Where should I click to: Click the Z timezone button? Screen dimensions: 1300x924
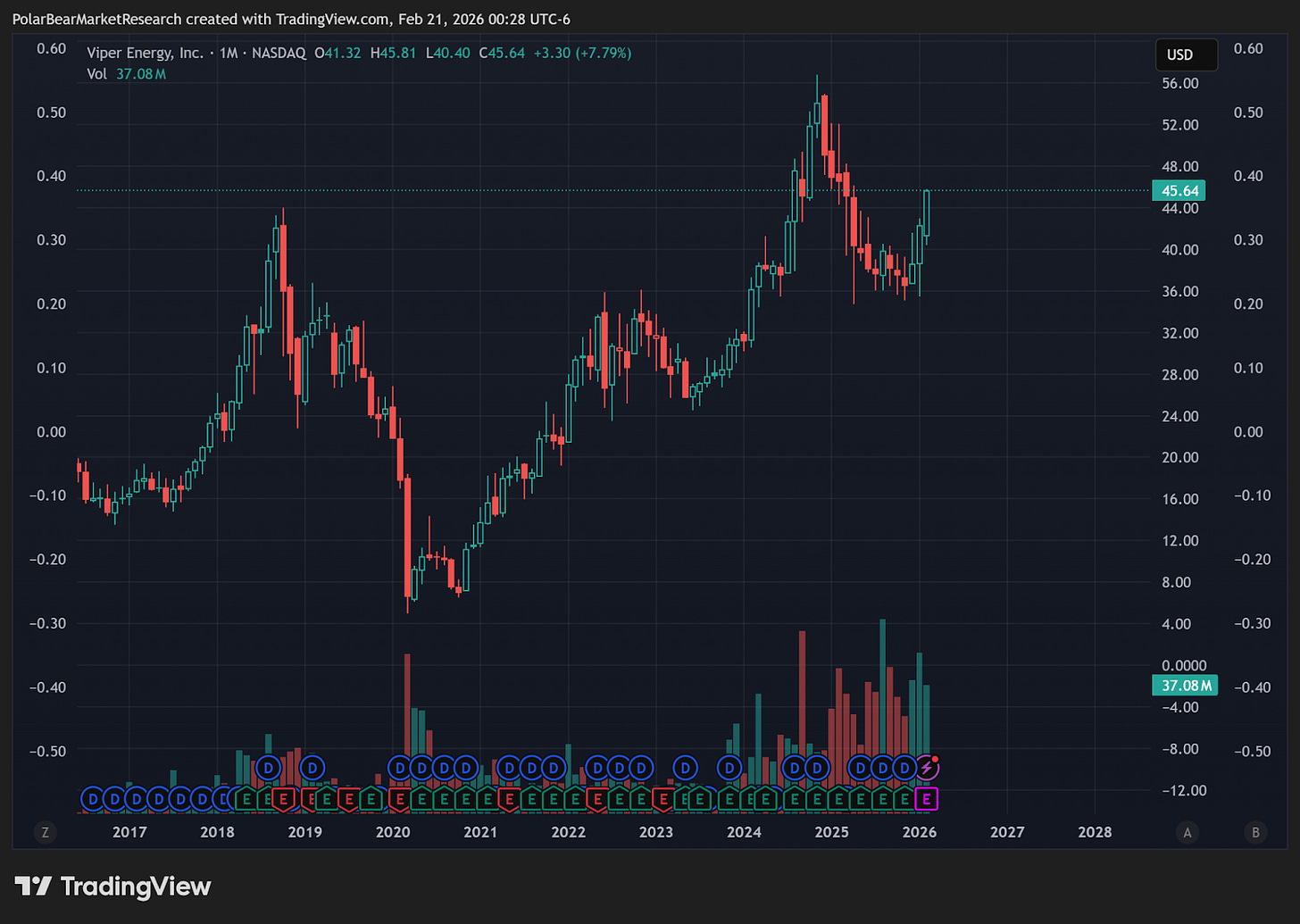coord(45,833)
